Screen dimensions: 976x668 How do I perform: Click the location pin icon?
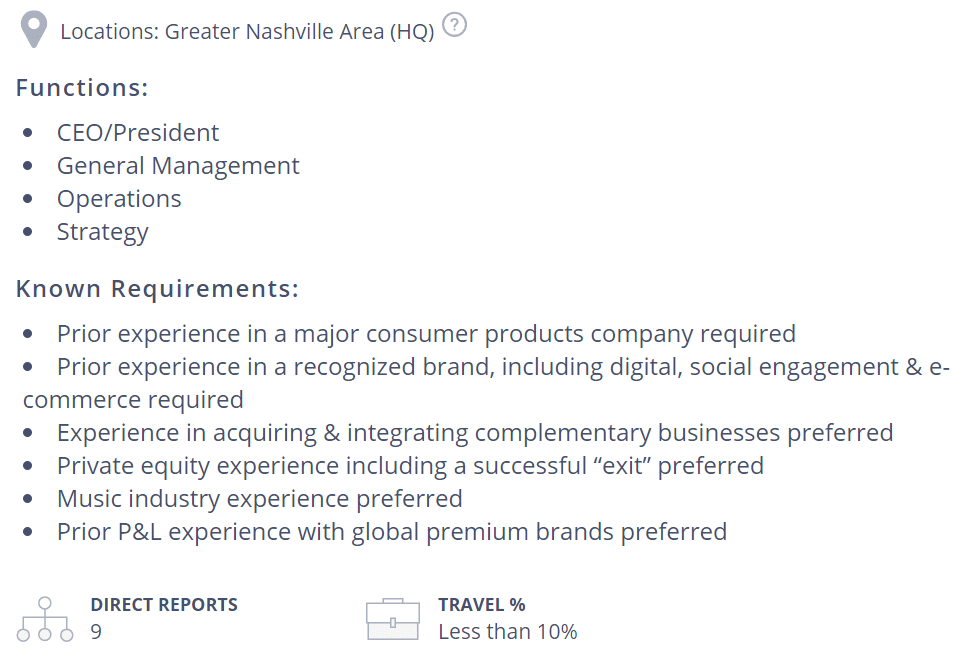(x=34, y=29)
